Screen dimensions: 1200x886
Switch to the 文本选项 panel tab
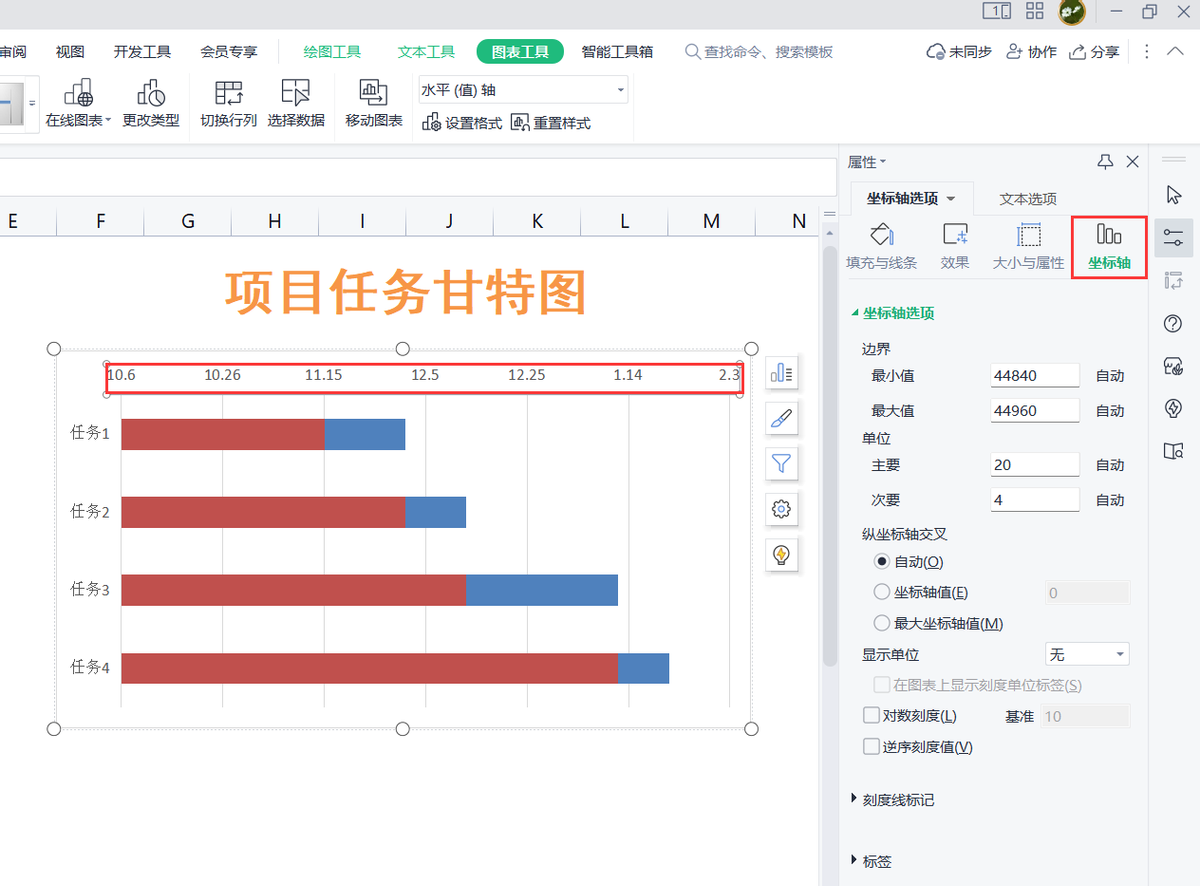pyautogui.click(x=1028, y=199)
